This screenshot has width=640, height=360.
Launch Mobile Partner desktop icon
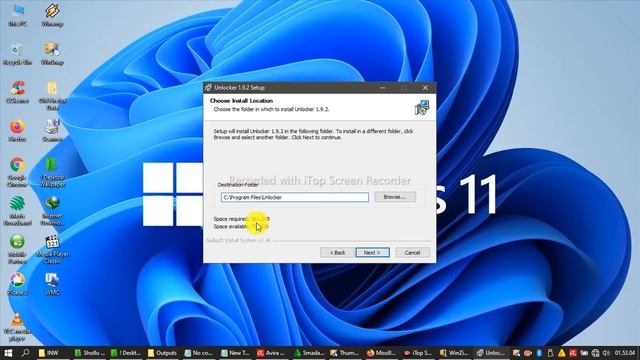(x=17, y=249)
